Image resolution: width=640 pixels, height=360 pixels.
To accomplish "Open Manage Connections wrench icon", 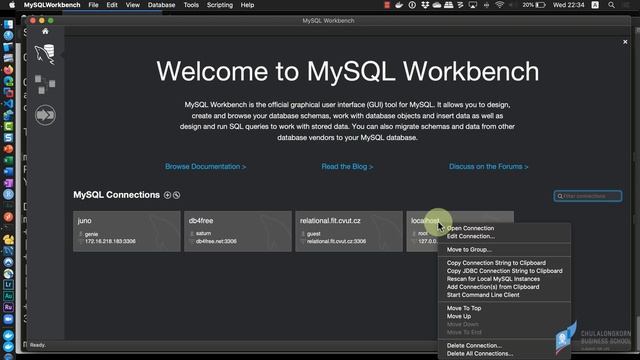I will (176, 195).
